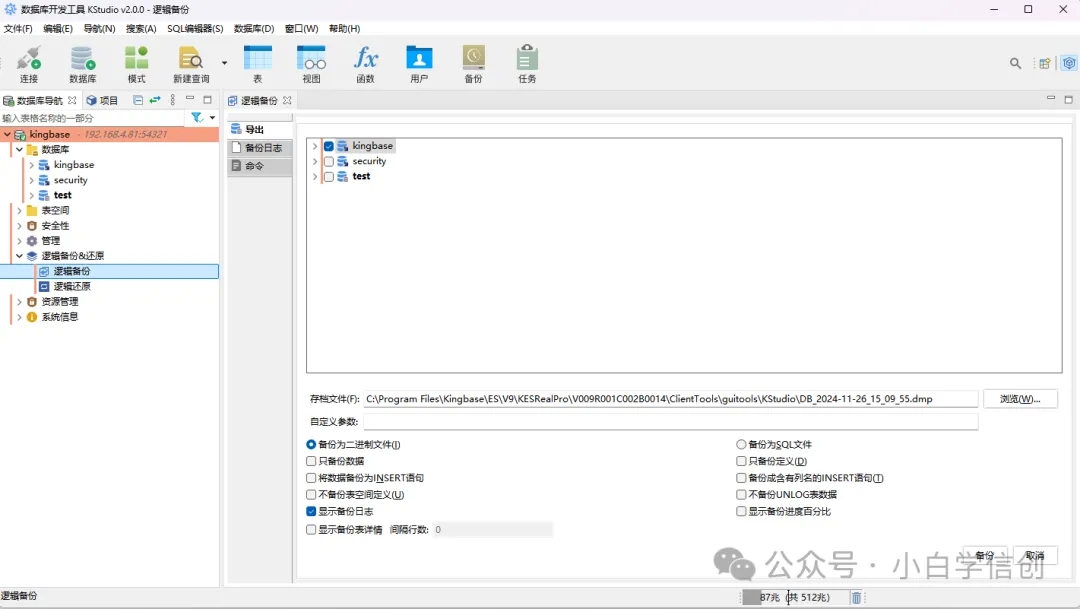Click the 新建查询 new query icon
This screenshot has height=609, width=1080.
191,64
